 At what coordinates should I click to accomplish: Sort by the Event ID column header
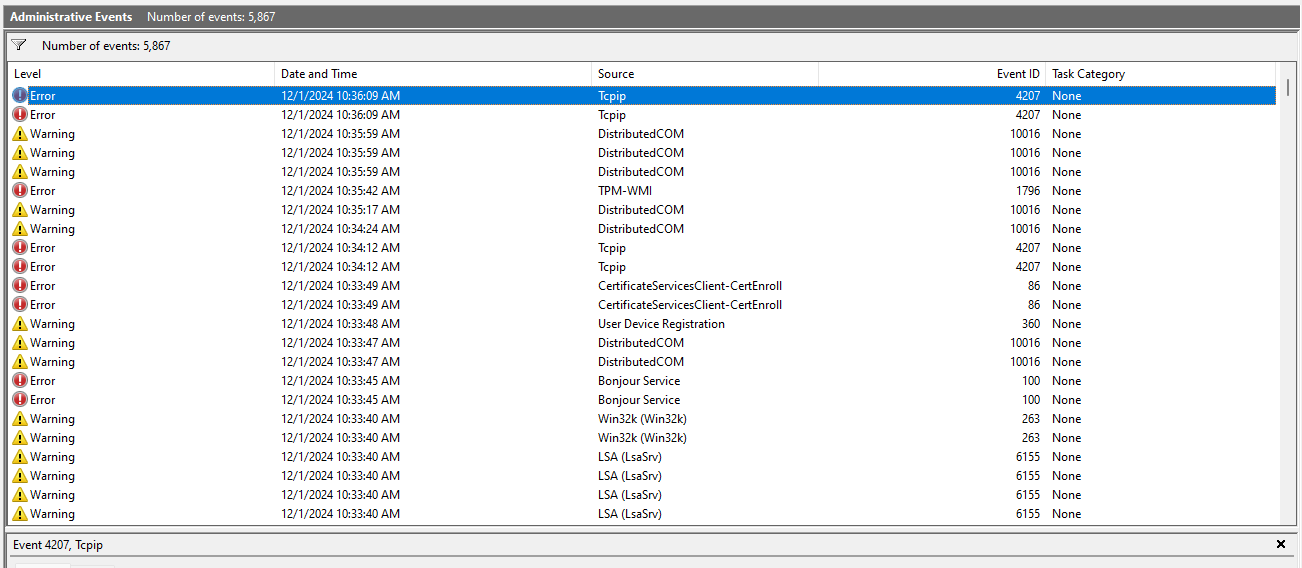tap(932, 74)
